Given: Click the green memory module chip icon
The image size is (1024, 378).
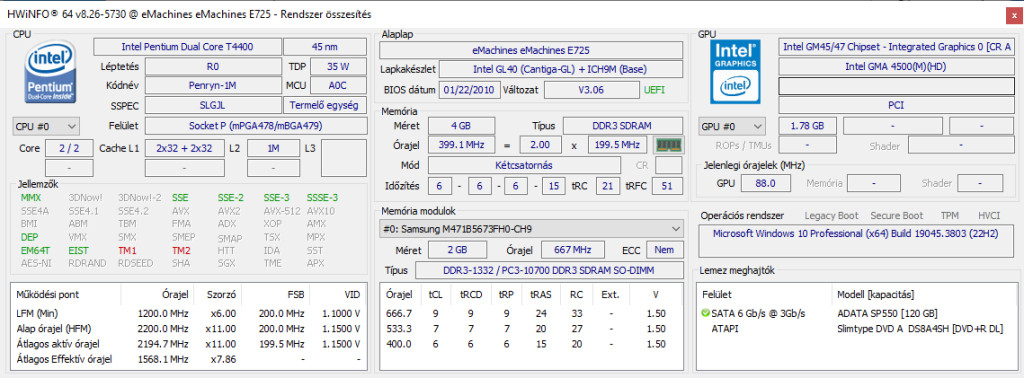Looking at the screenshot, I should (x=668, y=145).
